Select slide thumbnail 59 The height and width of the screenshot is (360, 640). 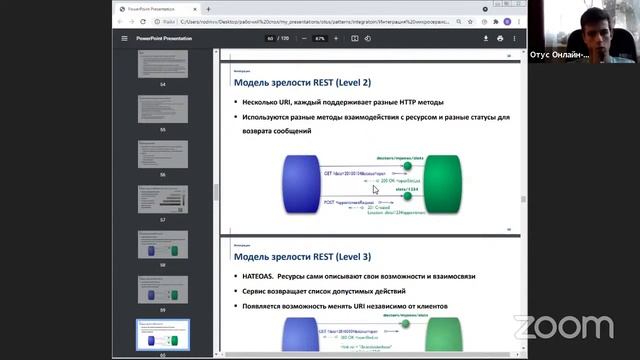click(x=163, y=290)
